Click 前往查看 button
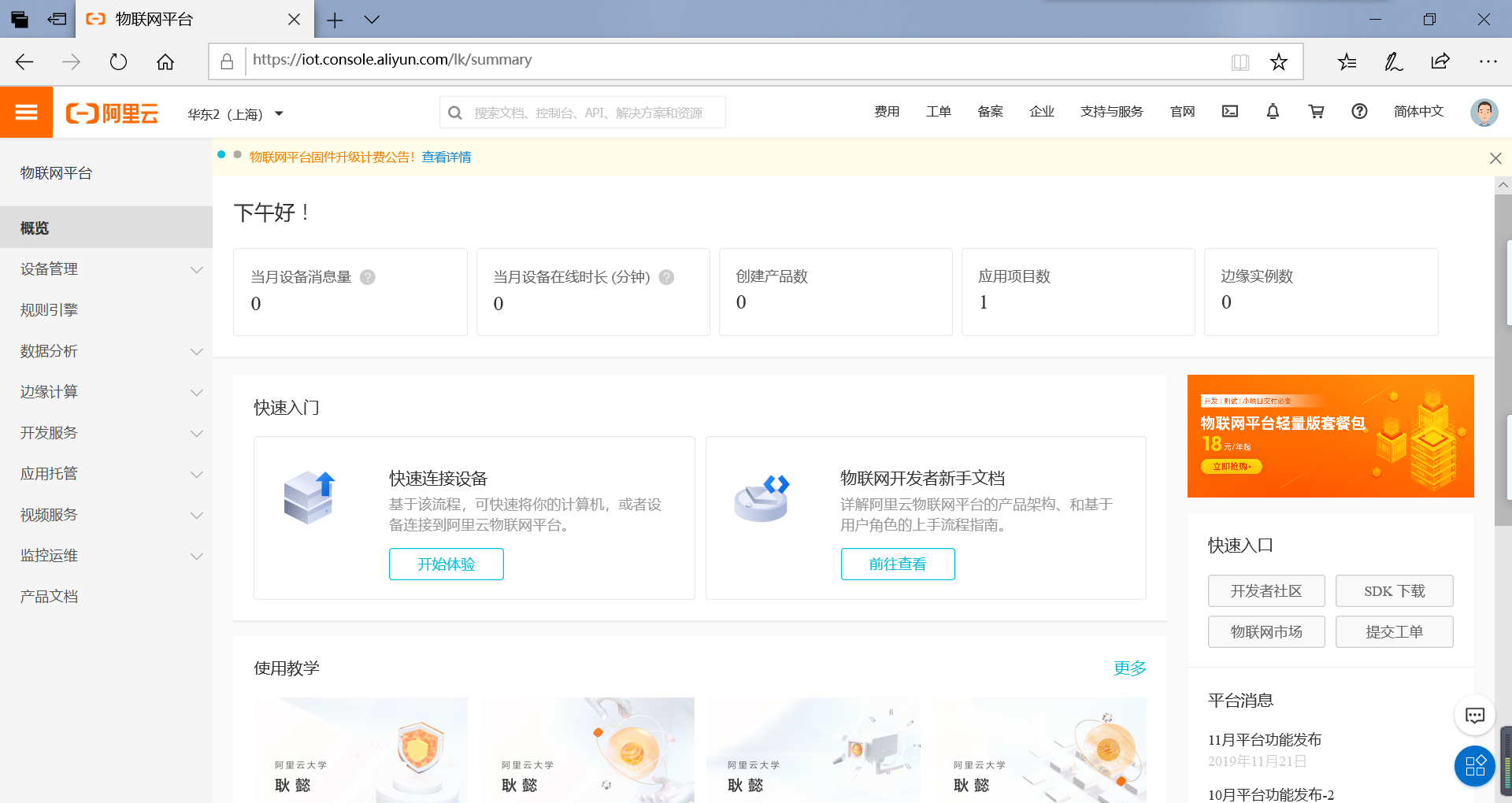This screenshot has width=1512, height=803. tap(898, 564)
